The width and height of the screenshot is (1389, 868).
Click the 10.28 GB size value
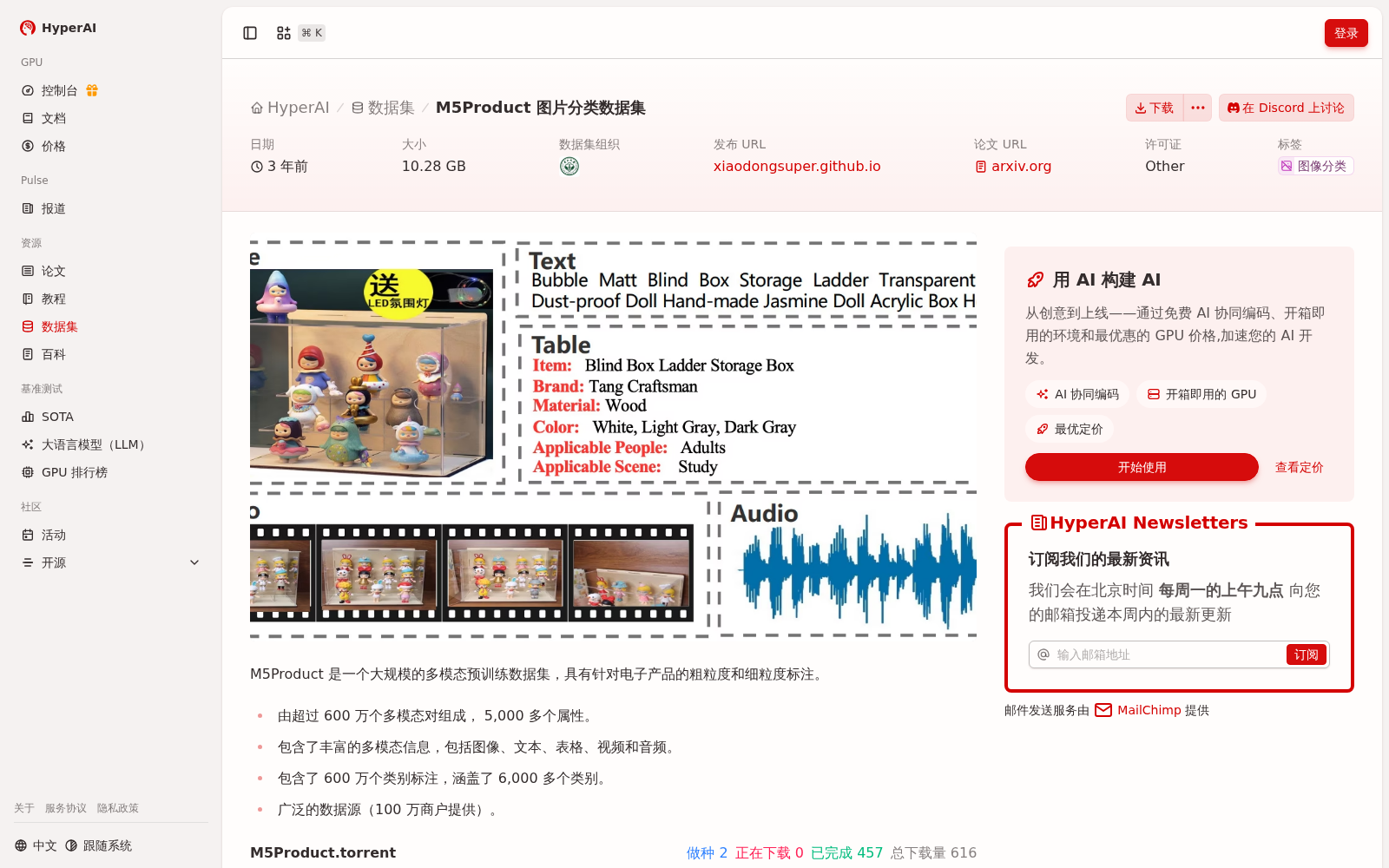coord(434,166)
